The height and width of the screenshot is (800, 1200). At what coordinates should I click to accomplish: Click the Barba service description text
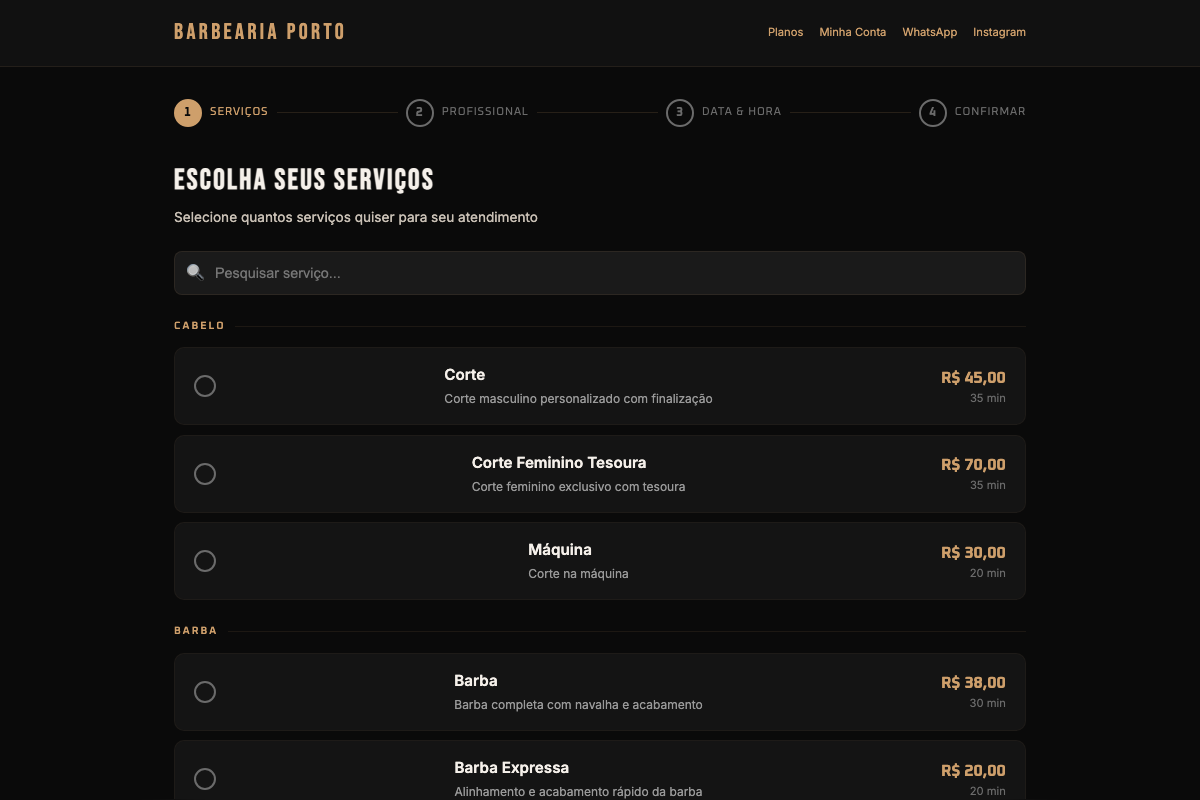(x=578, y=705)
